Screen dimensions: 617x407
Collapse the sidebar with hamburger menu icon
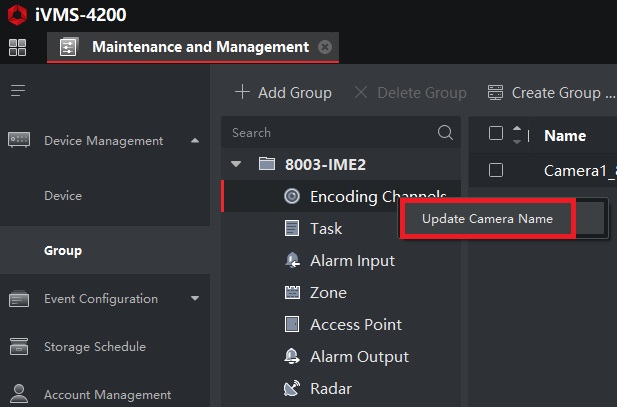pos(18,91)
